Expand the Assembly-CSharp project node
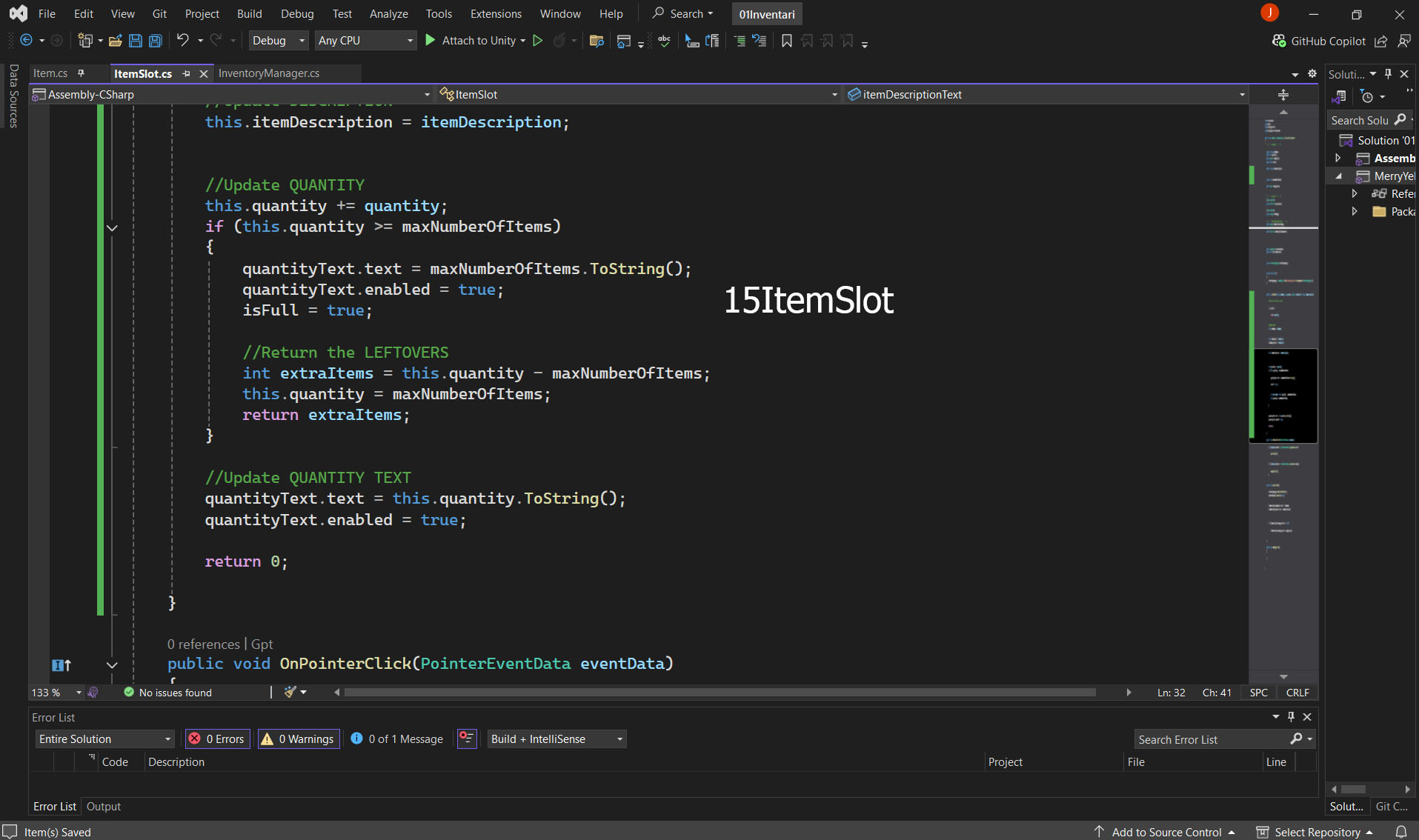Image resolution: width=1419 pixels, height=840 pixels. 1338,158
